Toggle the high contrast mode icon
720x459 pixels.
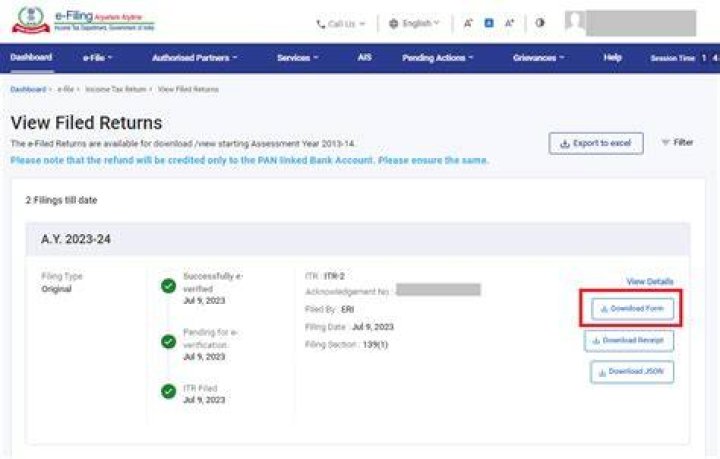pyautogui.click(x=540, y=22)
